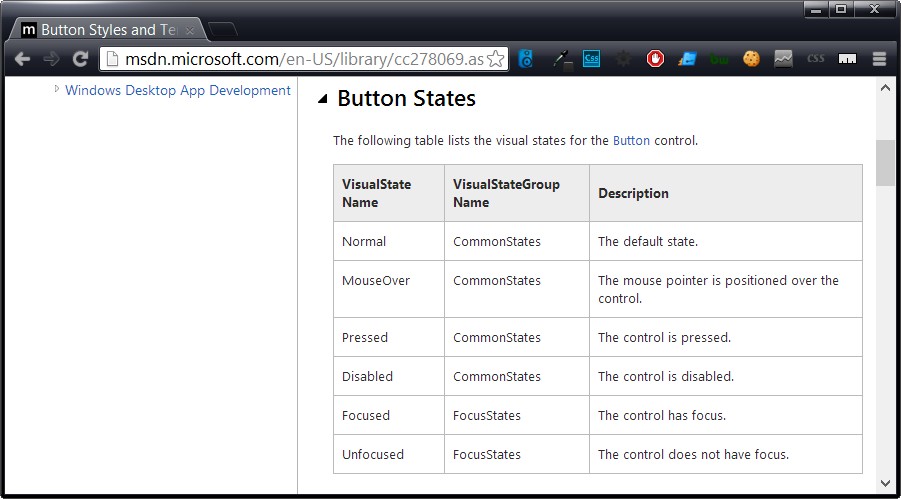Expand the Windows Desktop App Development node
The height and width of the screenshot is (499, 901).
coord(57,89)
